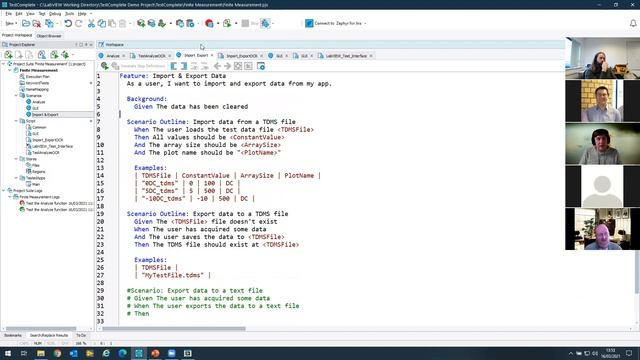The image size is (640, 360).
Task: Collapse the Finite Measurement Logs node
Action: pos(10,197)
